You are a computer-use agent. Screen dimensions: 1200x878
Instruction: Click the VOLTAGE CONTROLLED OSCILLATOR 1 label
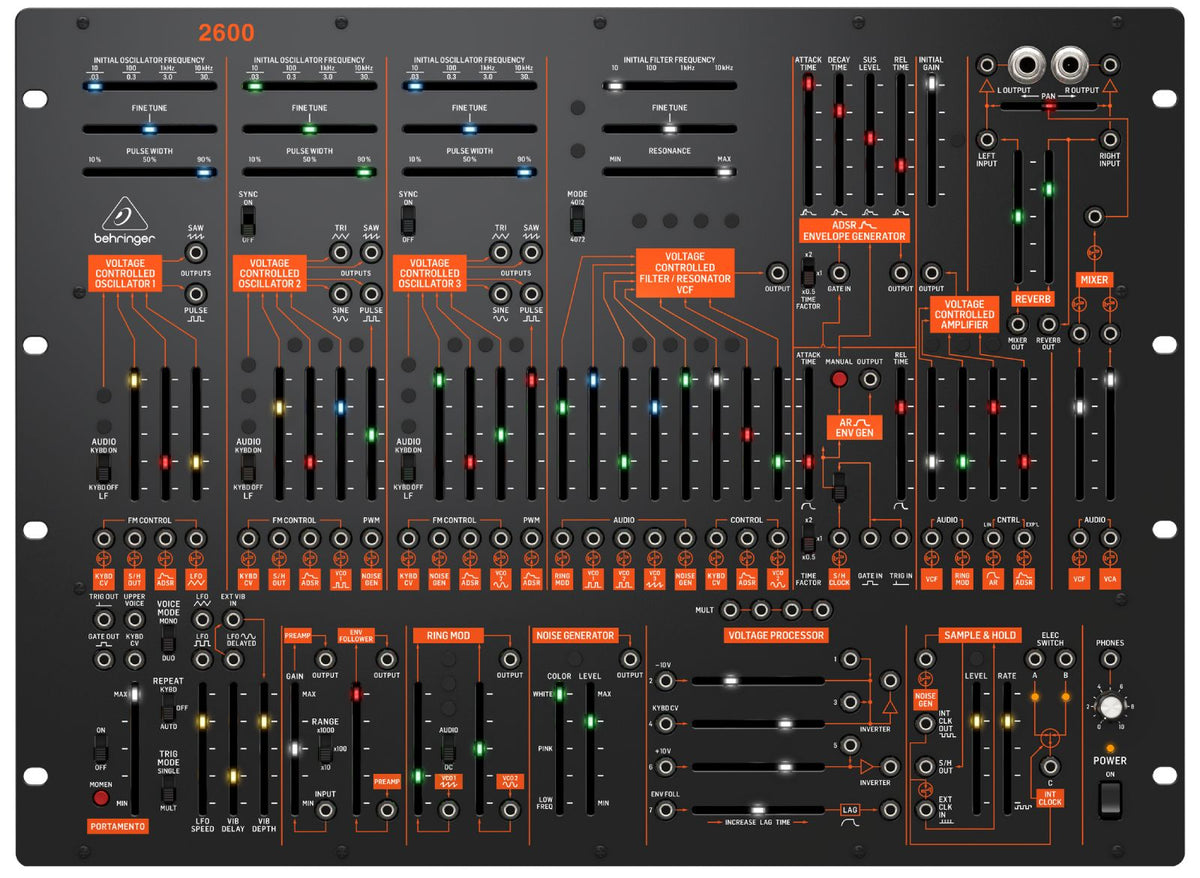tap(125, 273)
